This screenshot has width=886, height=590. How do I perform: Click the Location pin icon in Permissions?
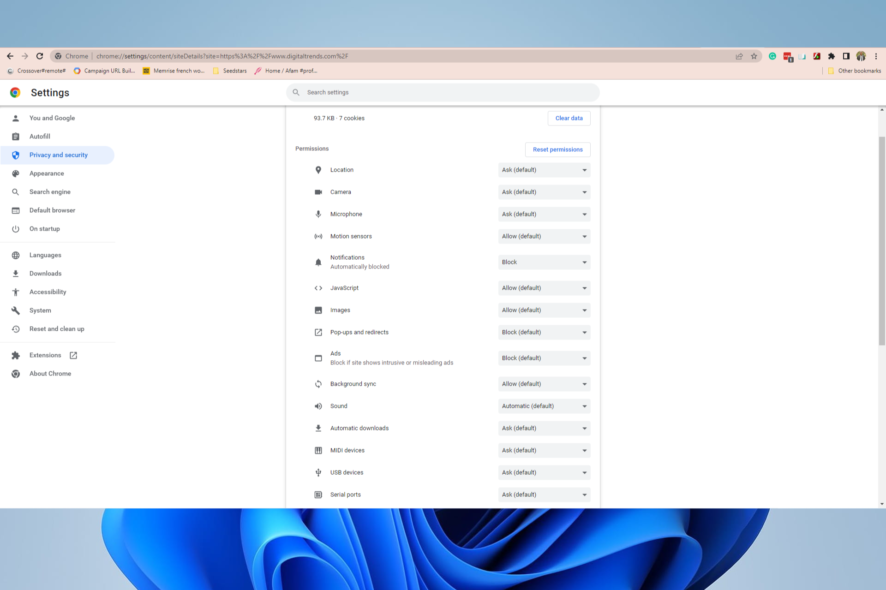316,170
